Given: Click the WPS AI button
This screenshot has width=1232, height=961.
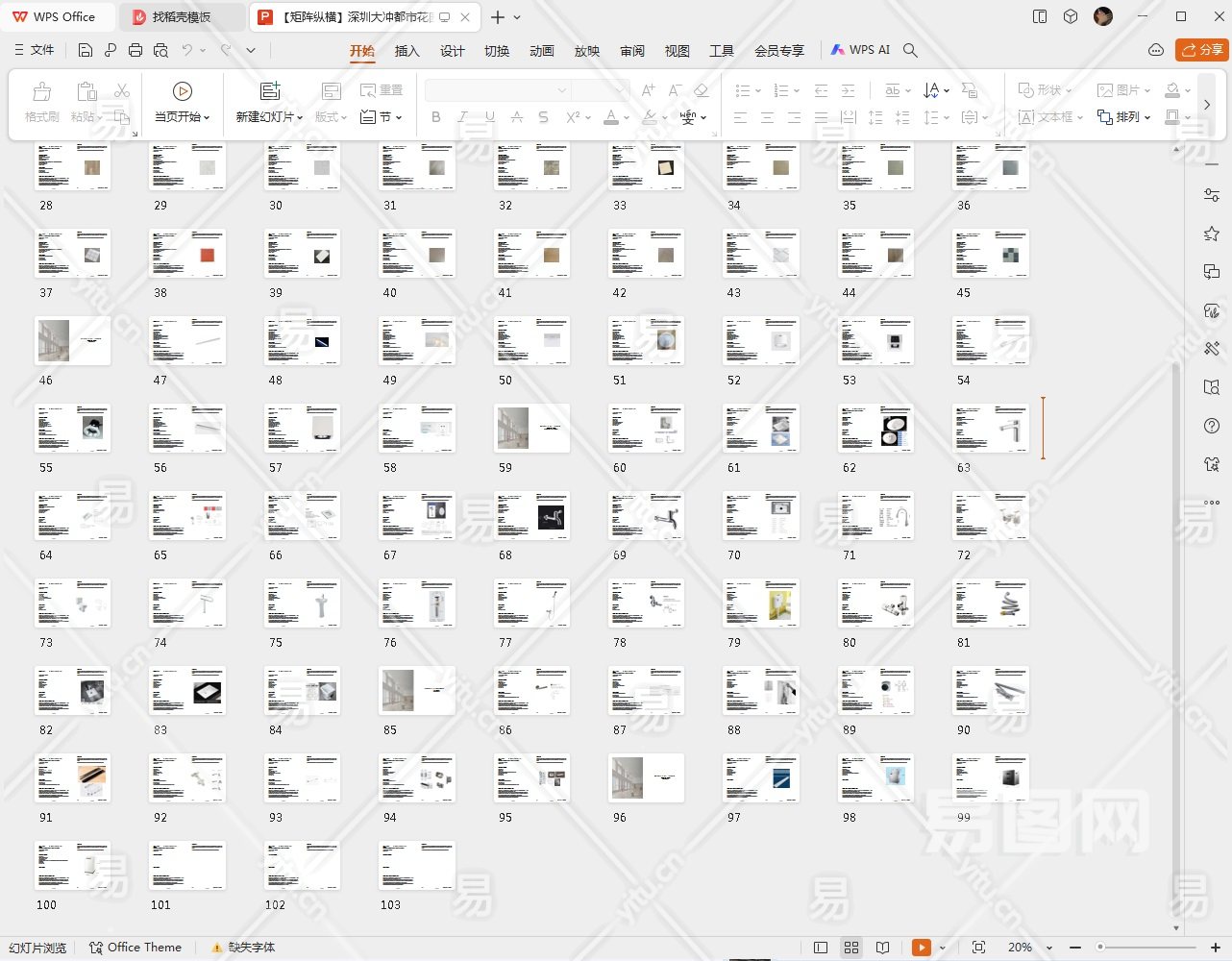Looking at the screenshot, I should tap(861, 50).
